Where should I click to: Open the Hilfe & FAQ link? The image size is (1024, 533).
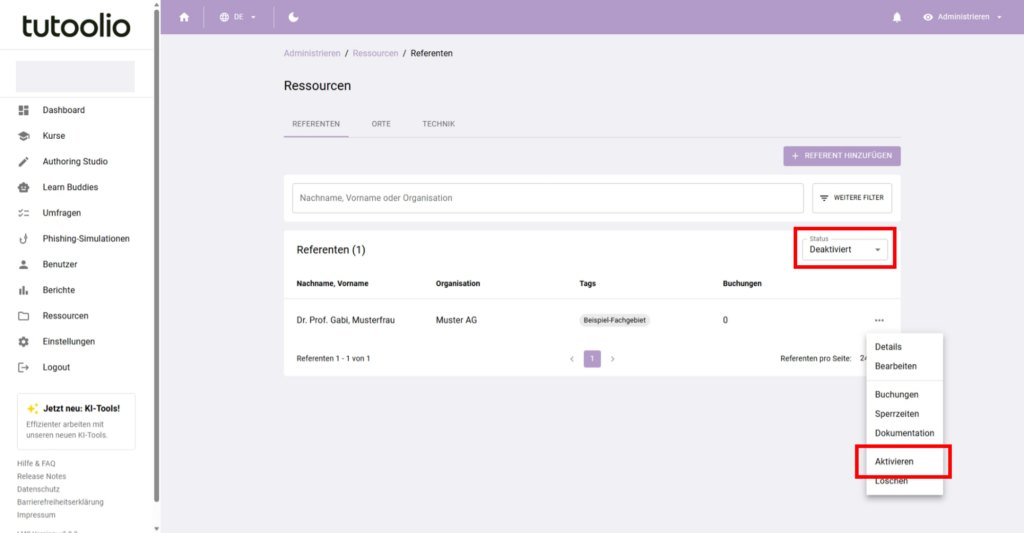[36, 463]
